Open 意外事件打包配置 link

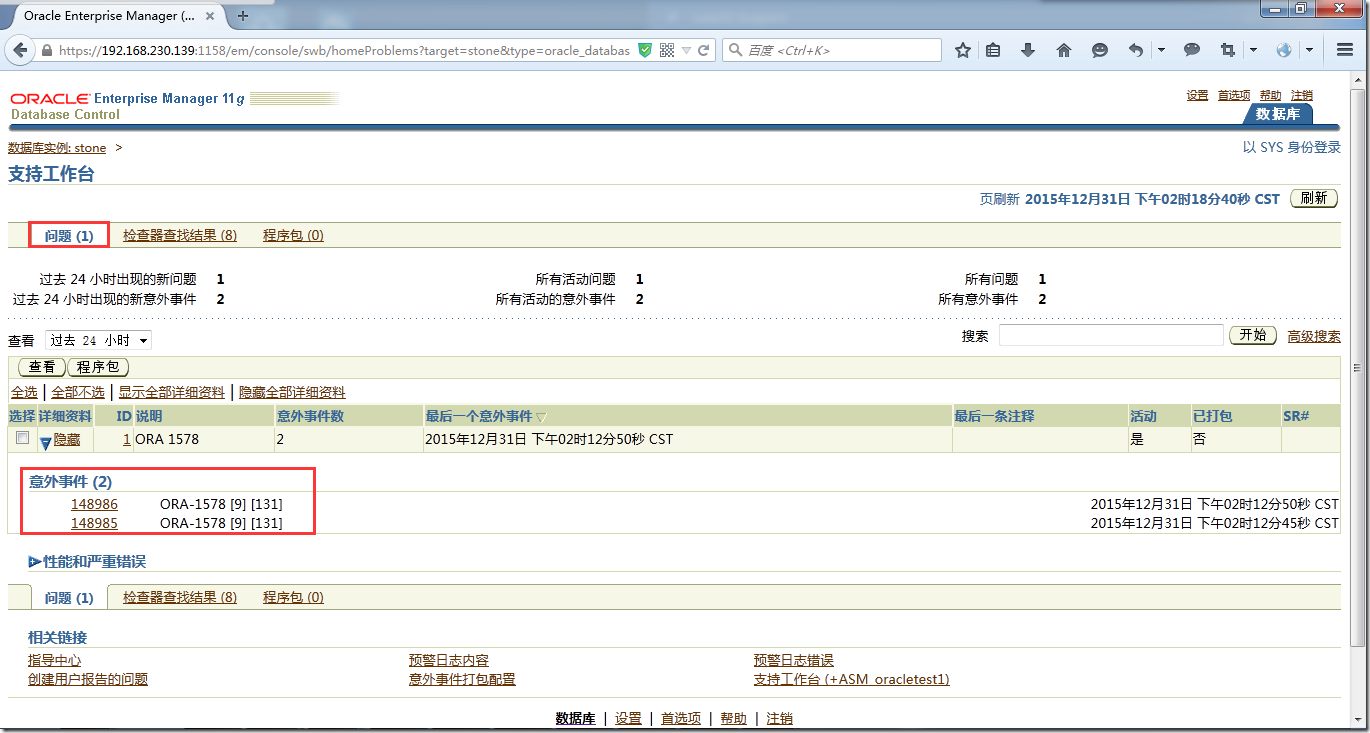[462, 679]
